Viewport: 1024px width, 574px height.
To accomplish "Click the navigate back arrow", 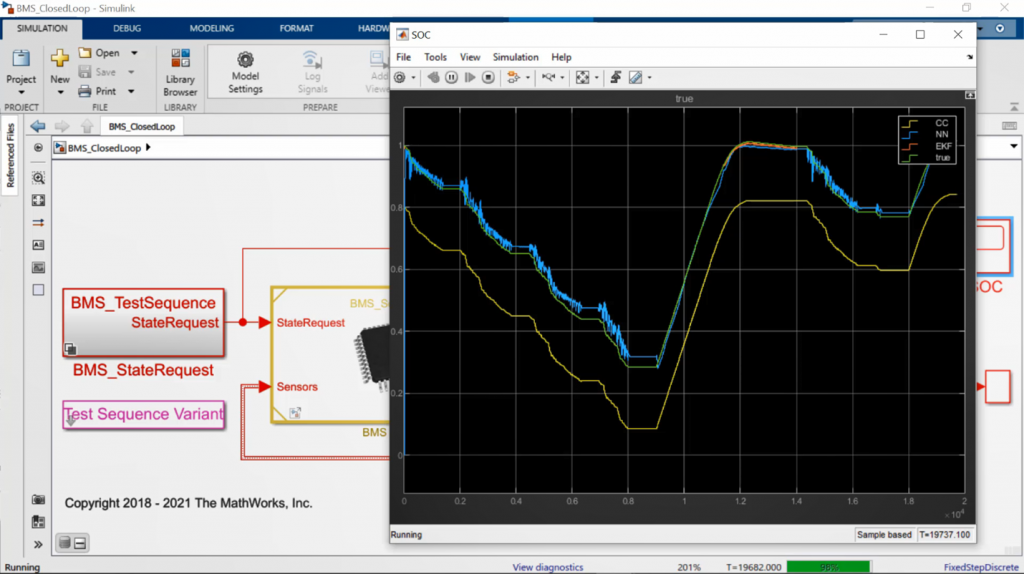I will (x=38, y=126).
